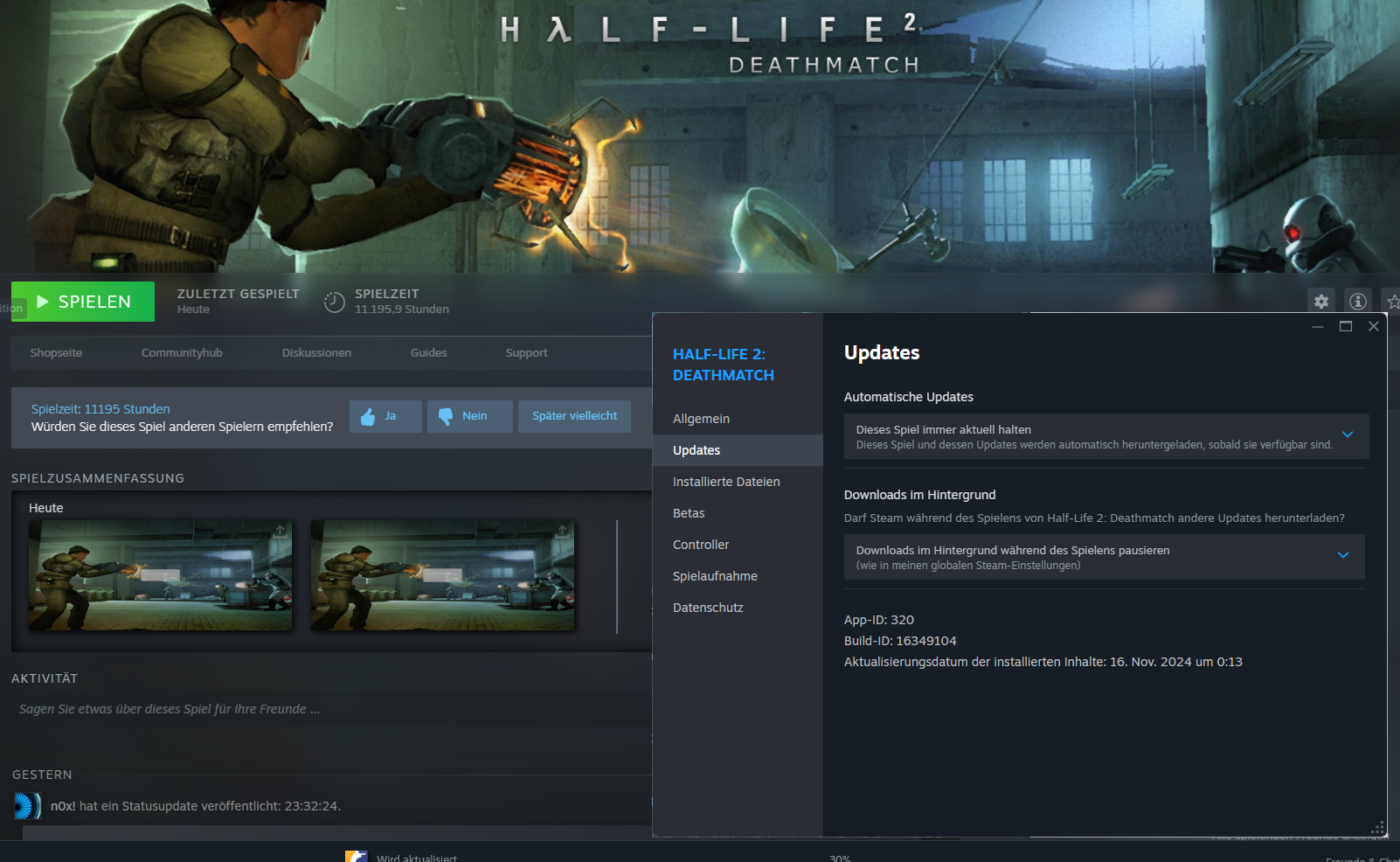Open Installierte Dateien section
This screenshot has height=862, width=1400.
point(738,482)
